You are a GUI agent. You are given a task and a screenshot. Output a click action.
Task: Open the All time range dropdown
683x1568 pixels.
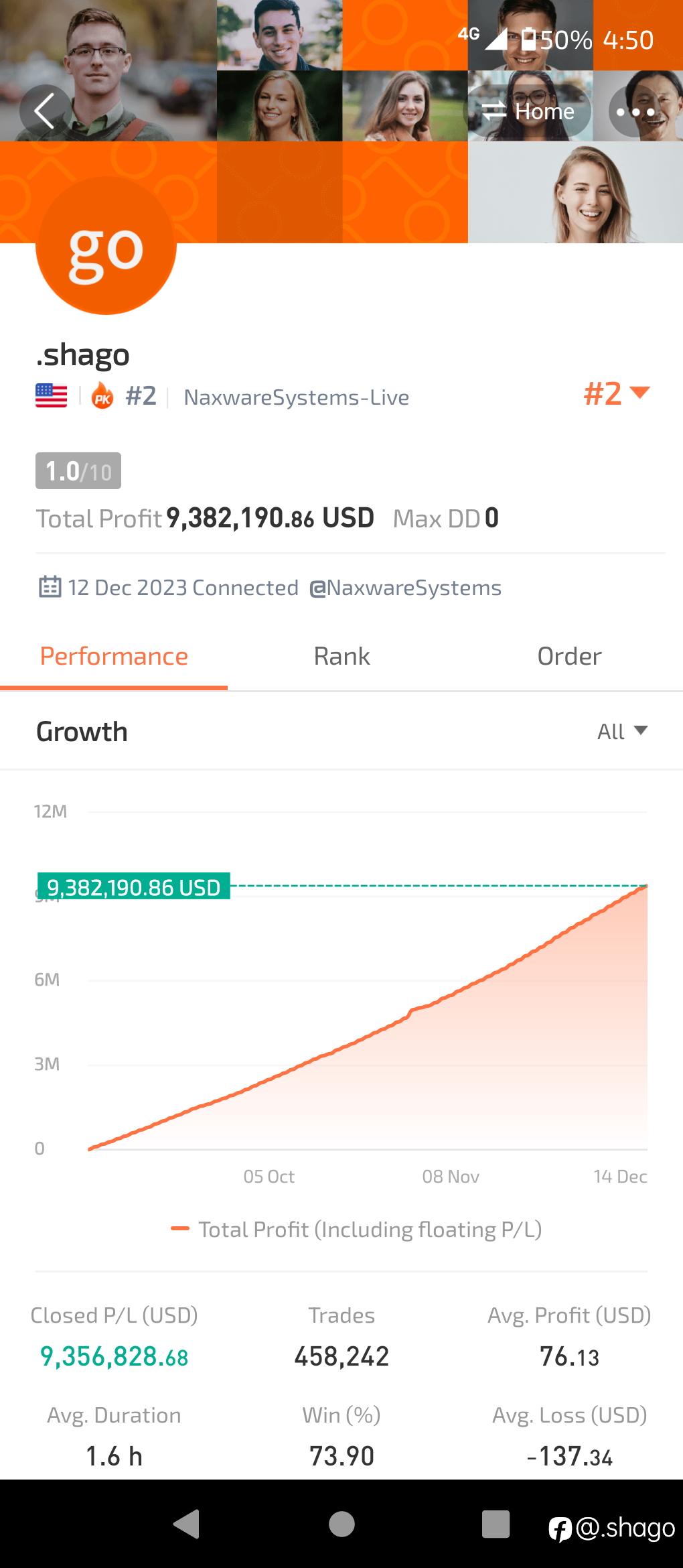(x=622, y=731)
